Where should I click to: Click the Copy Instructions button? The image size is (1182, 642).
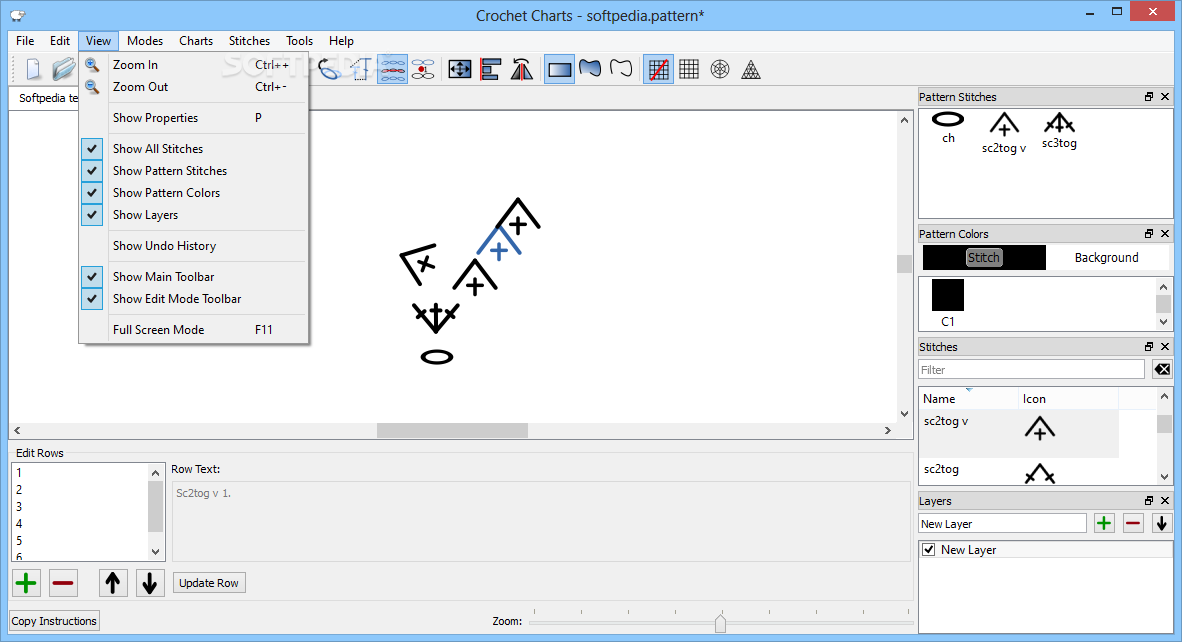[x=54, y=621]
